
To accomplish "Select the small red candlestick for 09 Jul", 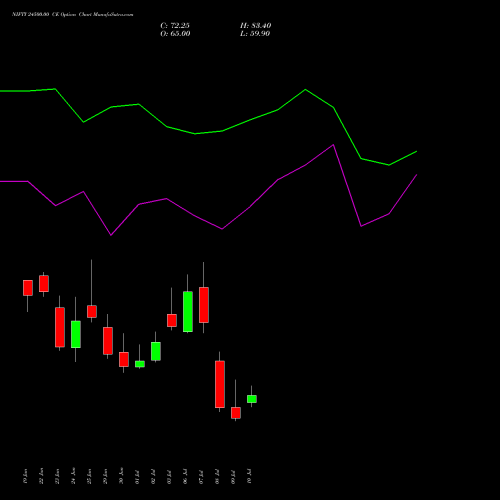I will click(236, 413).
